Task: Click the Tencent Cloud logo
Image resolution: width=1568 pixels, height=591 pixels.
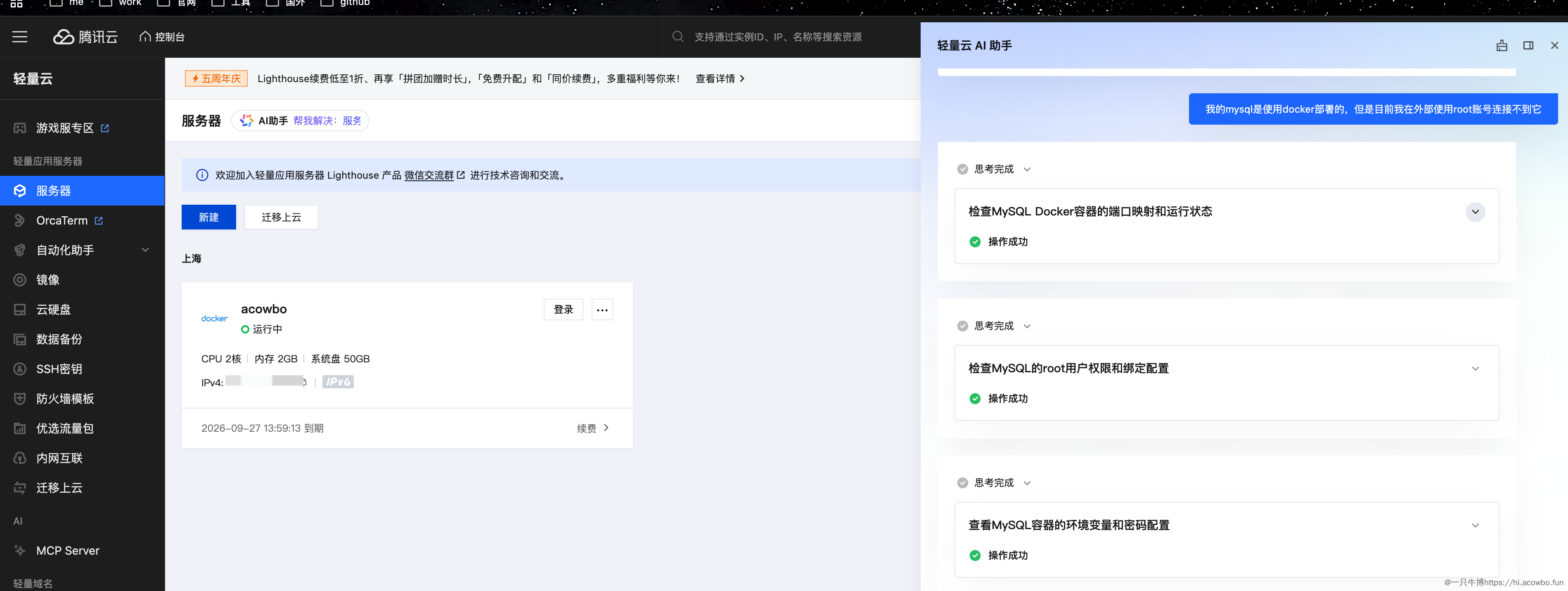Action: 85,37
